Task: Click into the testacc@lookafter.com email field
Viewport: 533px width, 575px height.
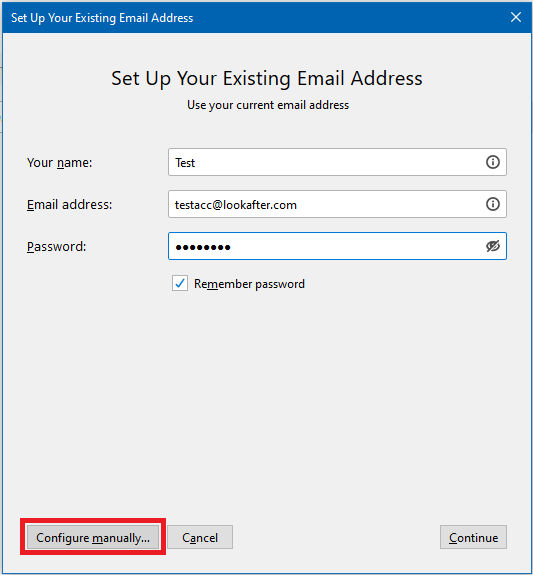Action: [337, 204]
